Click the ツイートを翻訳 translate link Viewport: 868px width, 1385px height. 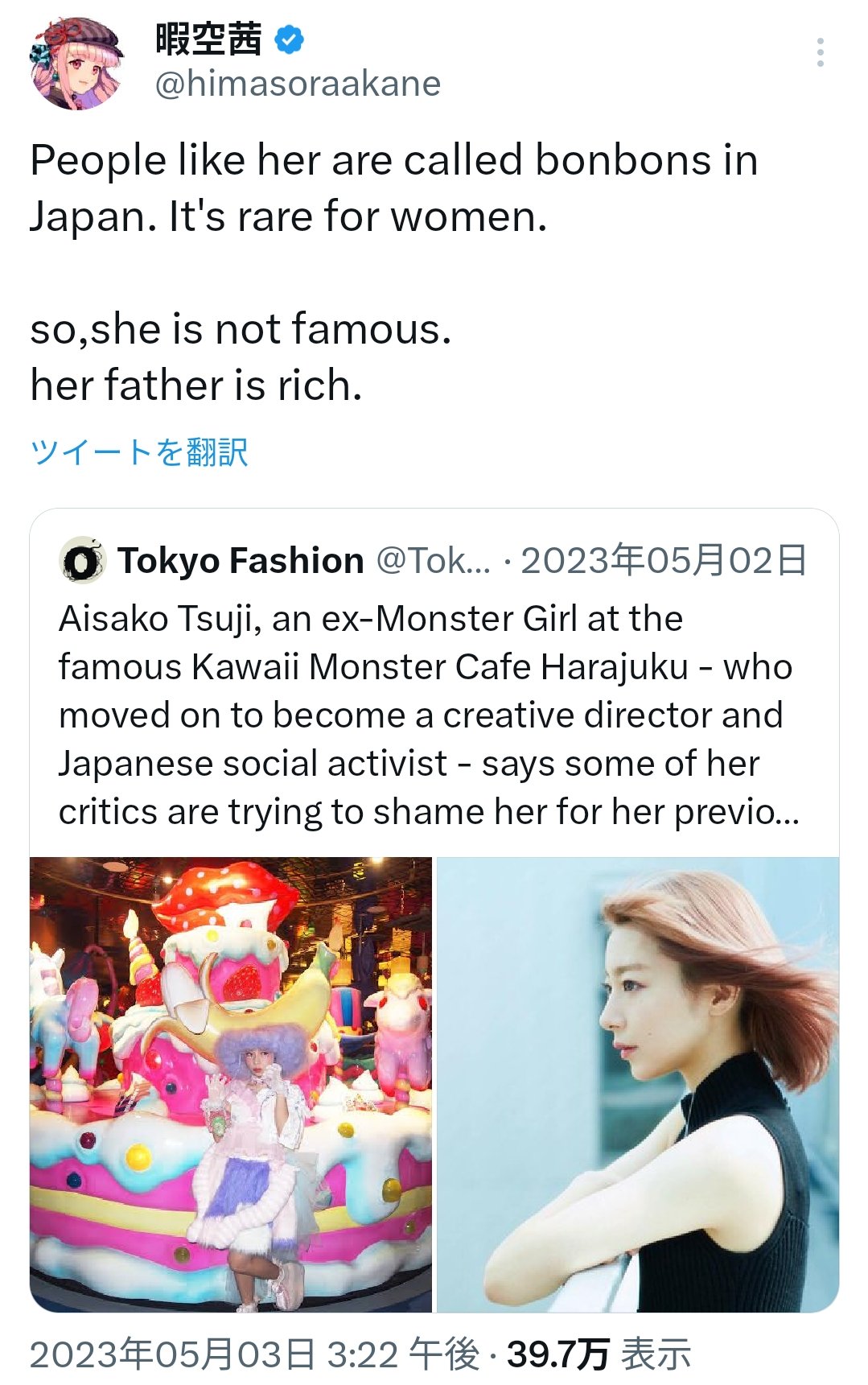click(138, 452)
